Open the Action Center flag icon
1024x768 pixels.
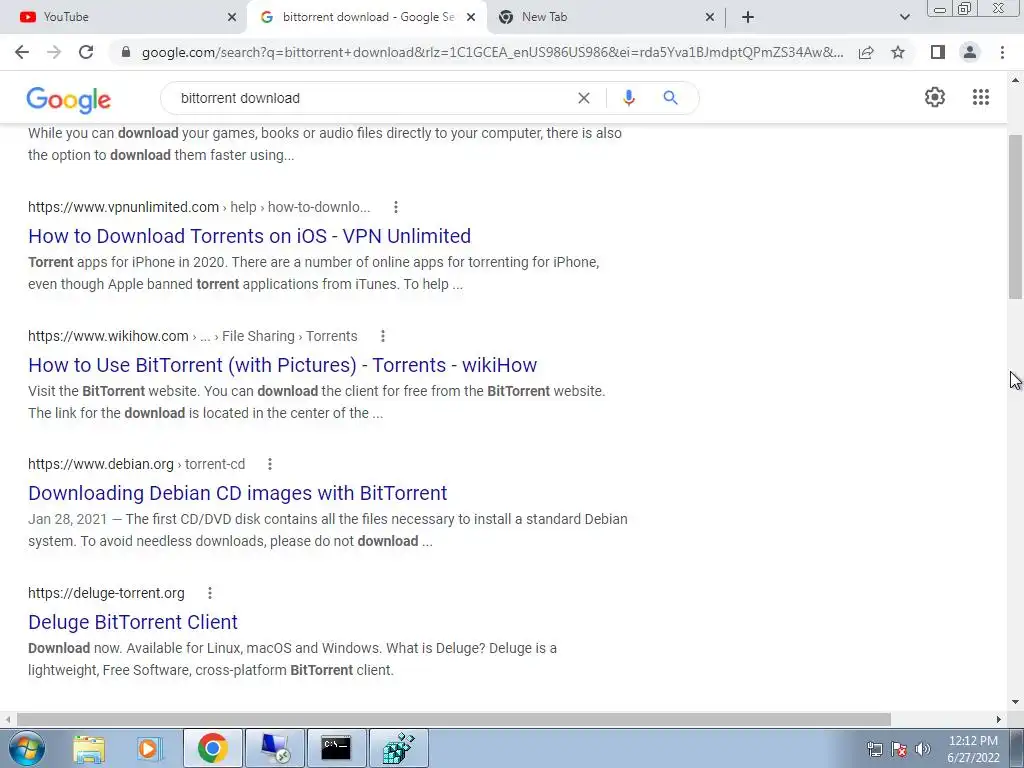(x=899, y=749)
